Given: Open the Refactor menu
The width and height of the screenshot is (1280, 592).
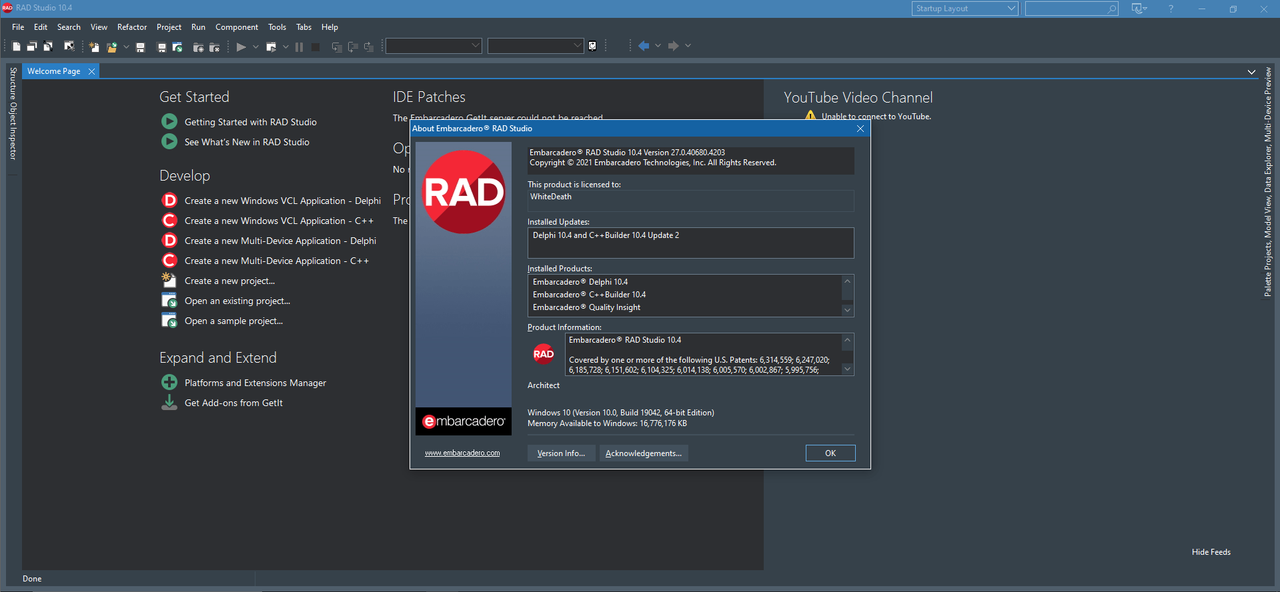Looking at the screenshot, I should point(132,27).
